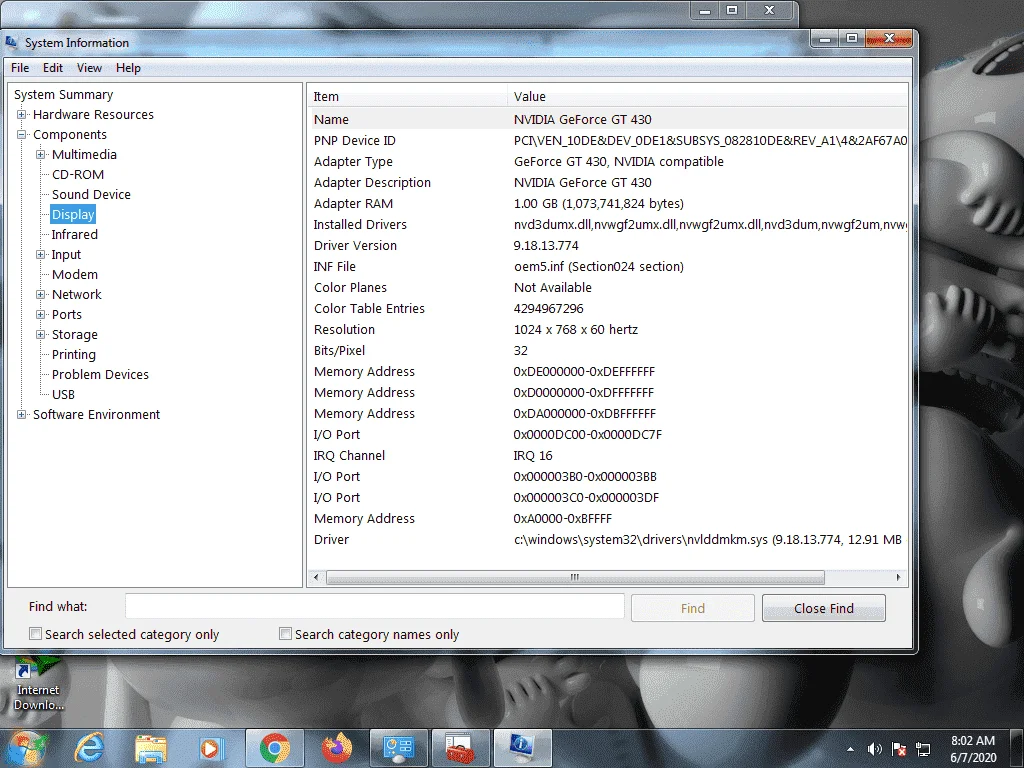Show hidden tray icons arrow
1024x768 pixels.
pos(850,749)
